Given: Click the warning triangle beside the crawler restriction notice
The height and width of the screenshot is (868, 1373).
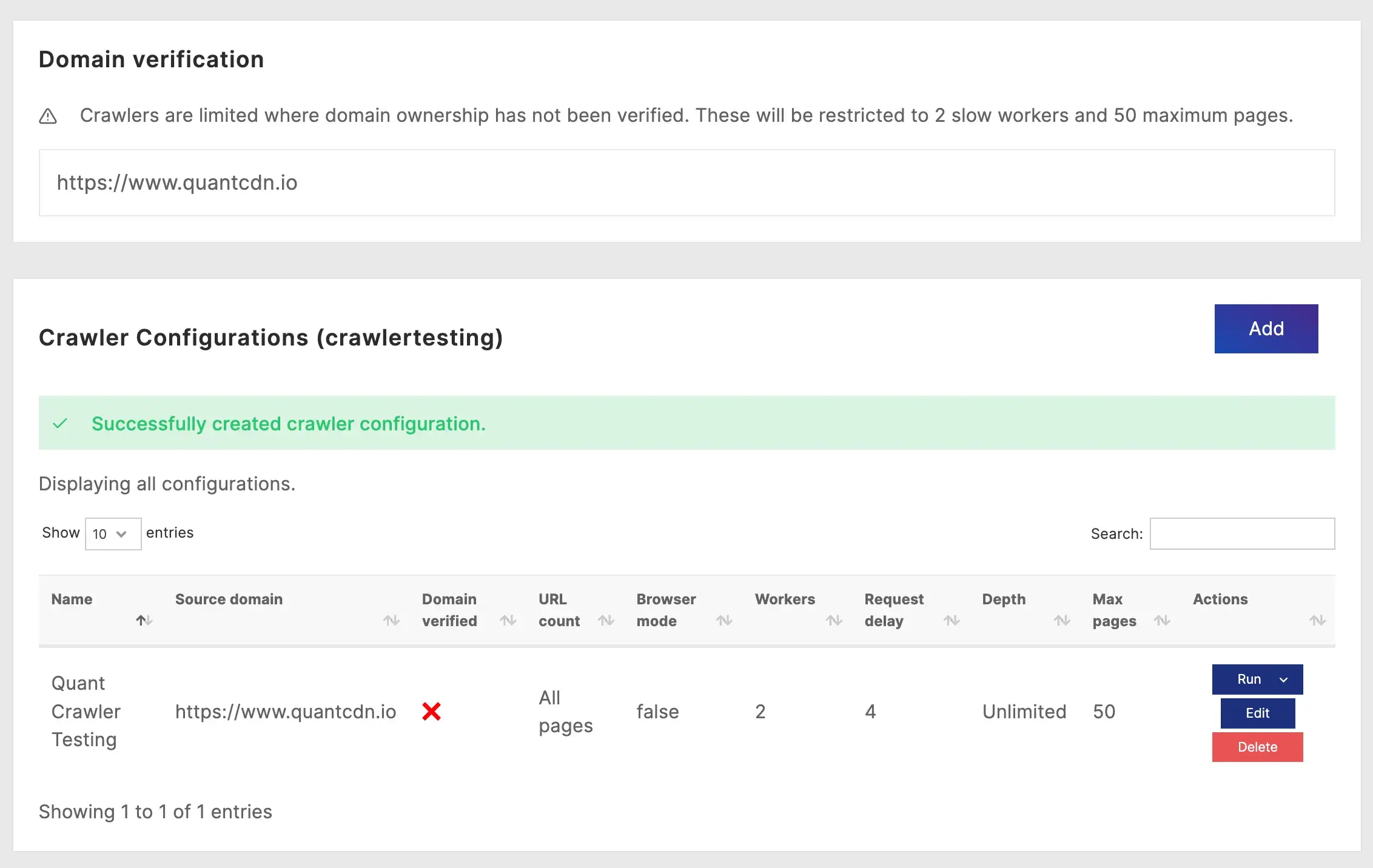Looking at the screenshot, I should (49, 115).
